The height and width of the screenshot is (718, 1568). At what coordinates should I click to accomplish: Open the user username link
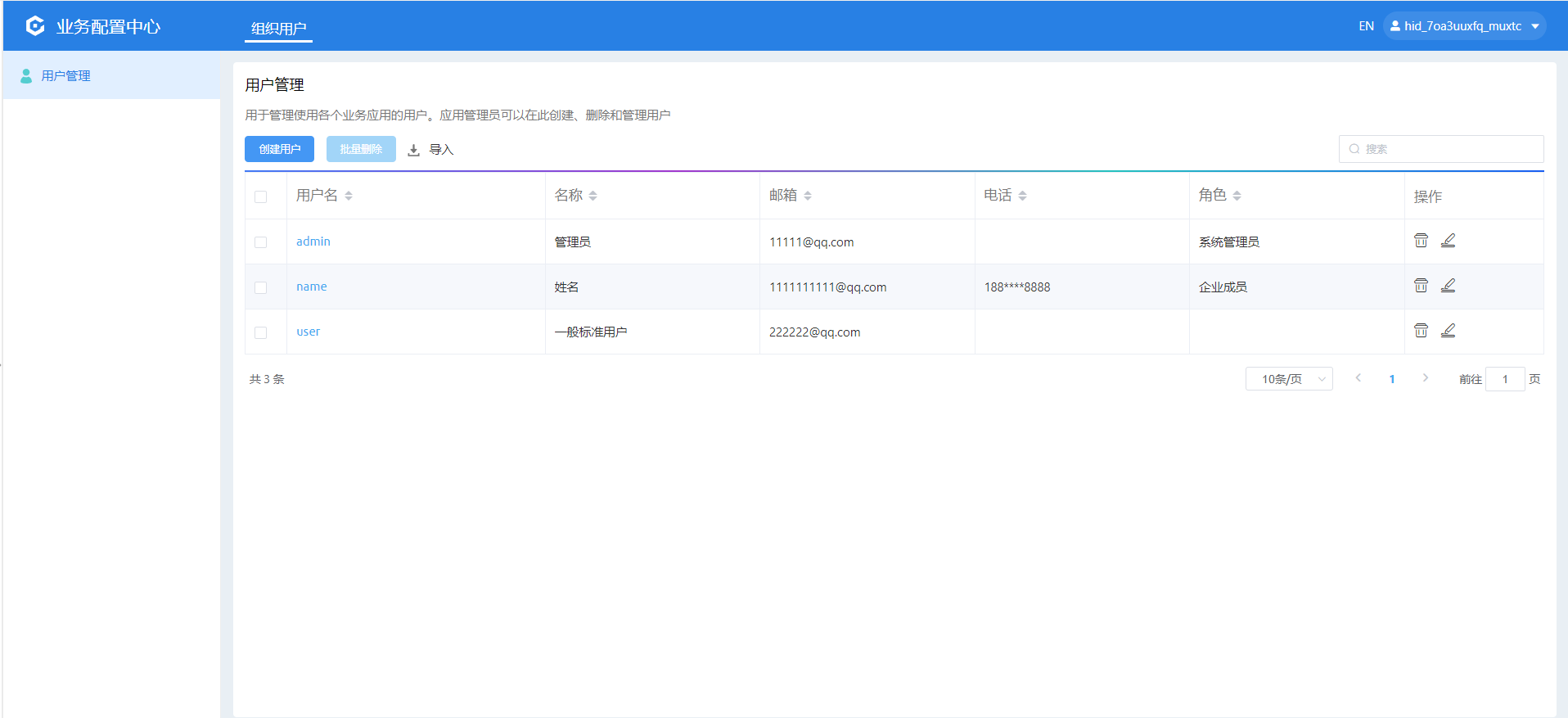(309, 332)
